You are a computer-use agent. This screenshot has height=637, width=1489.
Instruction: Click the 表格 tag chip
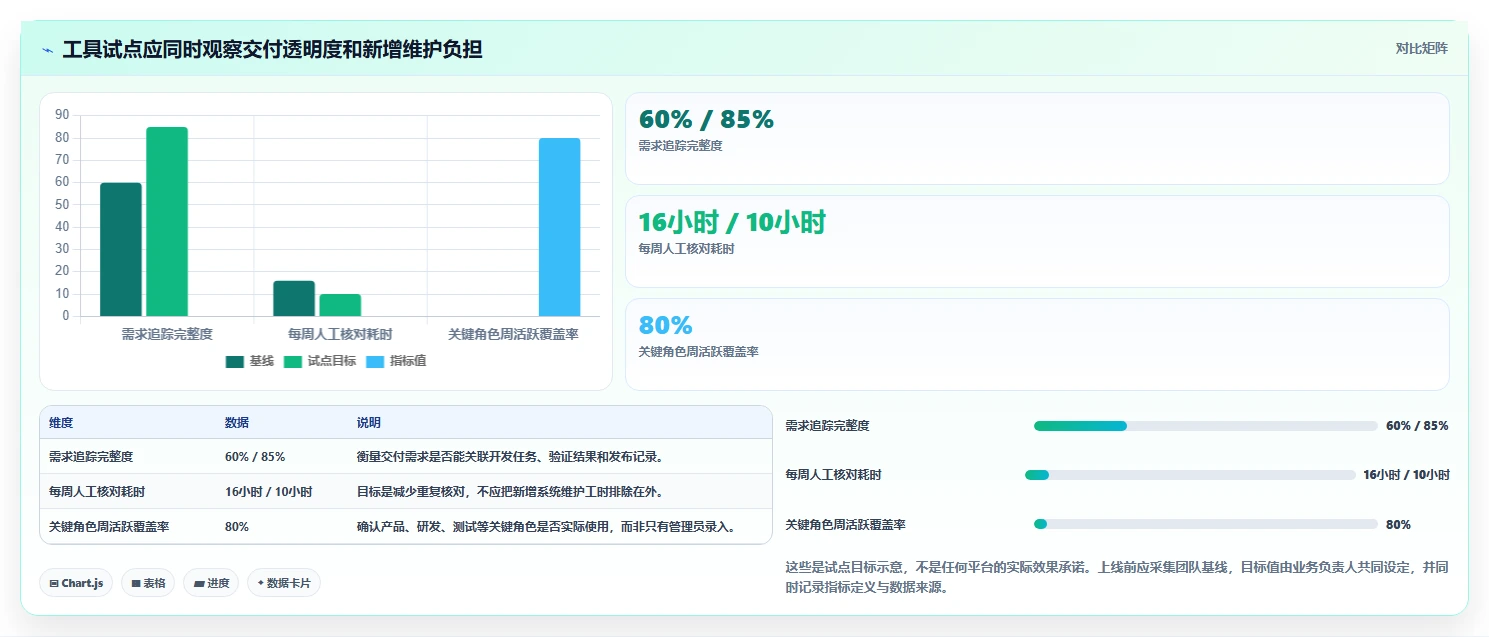click(148, 583)
